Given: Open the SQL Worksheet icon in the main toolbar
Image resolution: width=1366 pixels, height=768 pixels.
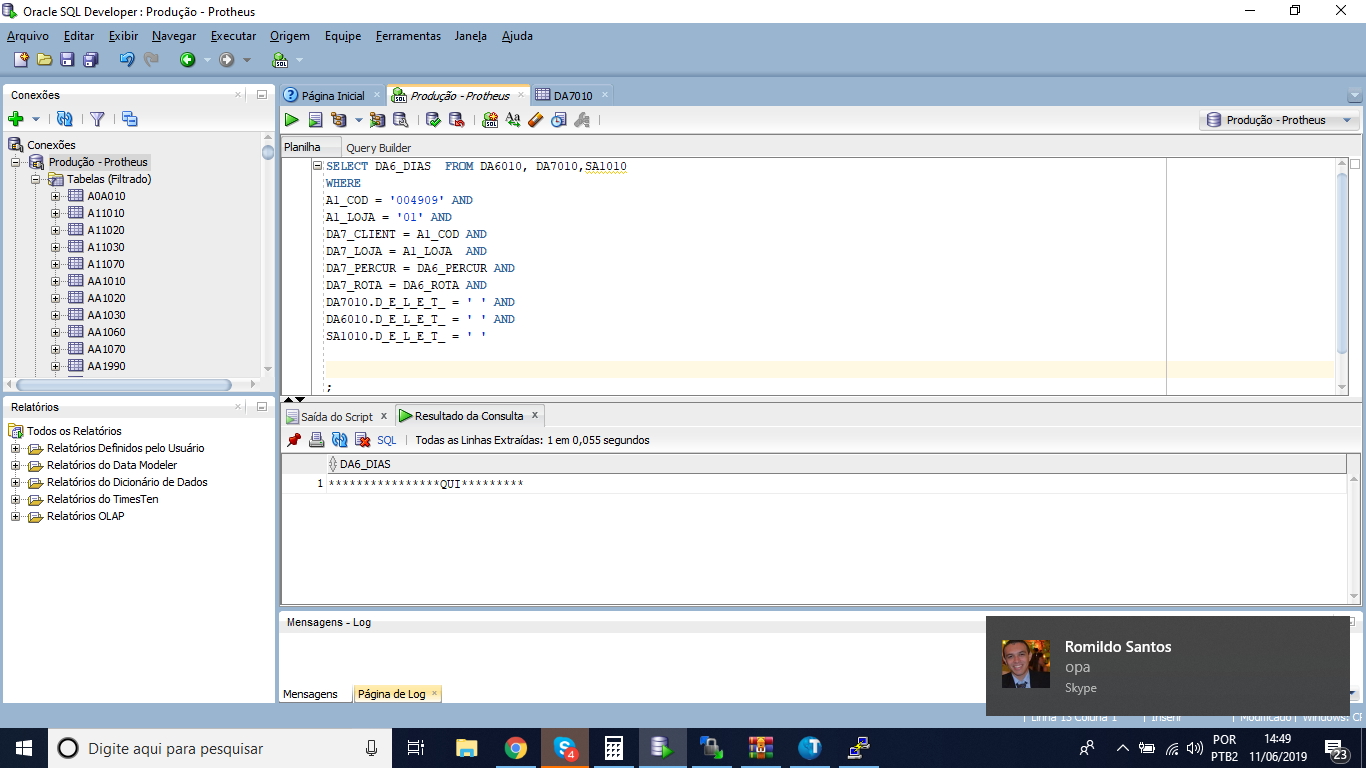Looking at the screenshot, I should point(280,60).
